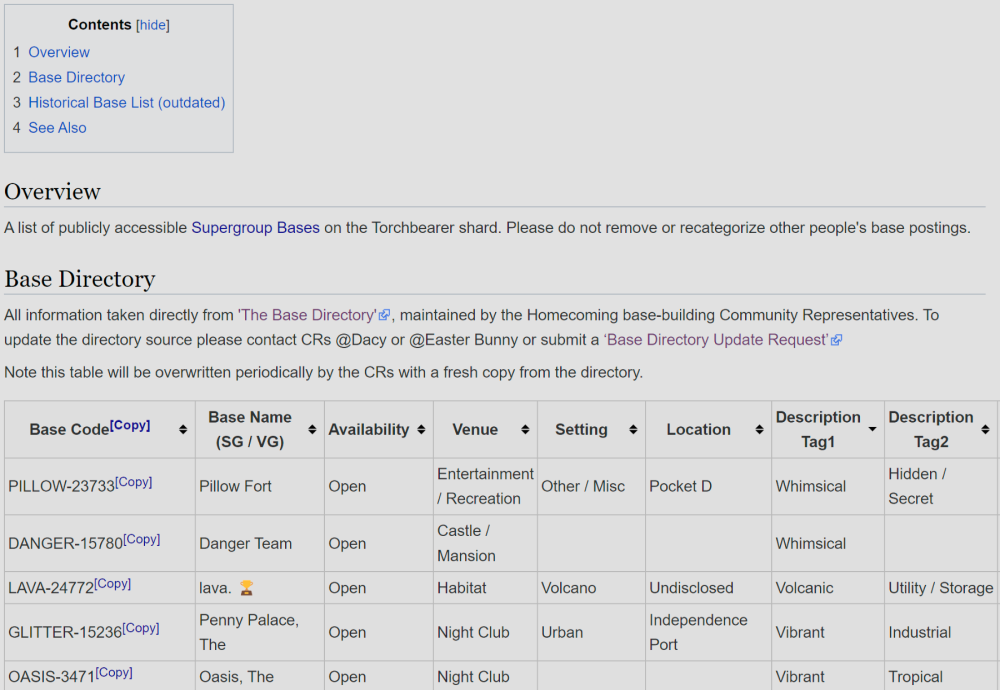
Task: Sort by Description Tag1 arrow
Action: pos(873,430)
